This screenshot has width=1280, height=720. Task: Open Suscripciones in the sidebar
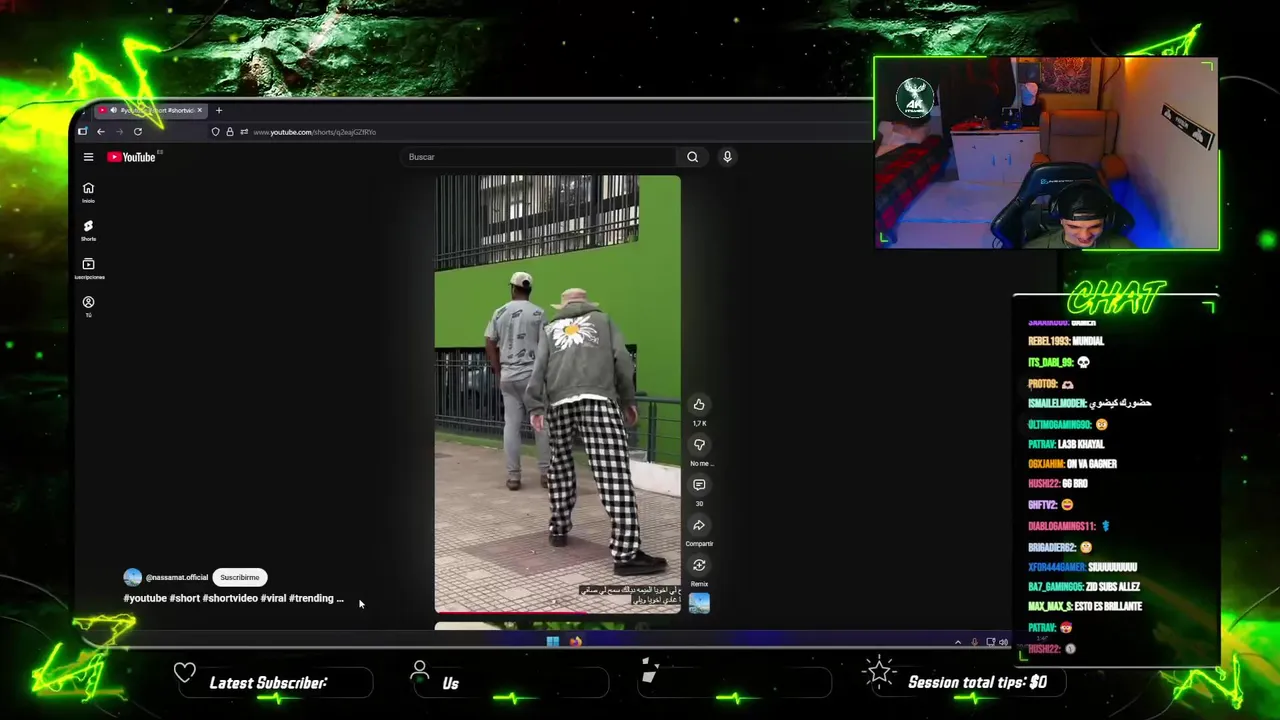[88, 268]
